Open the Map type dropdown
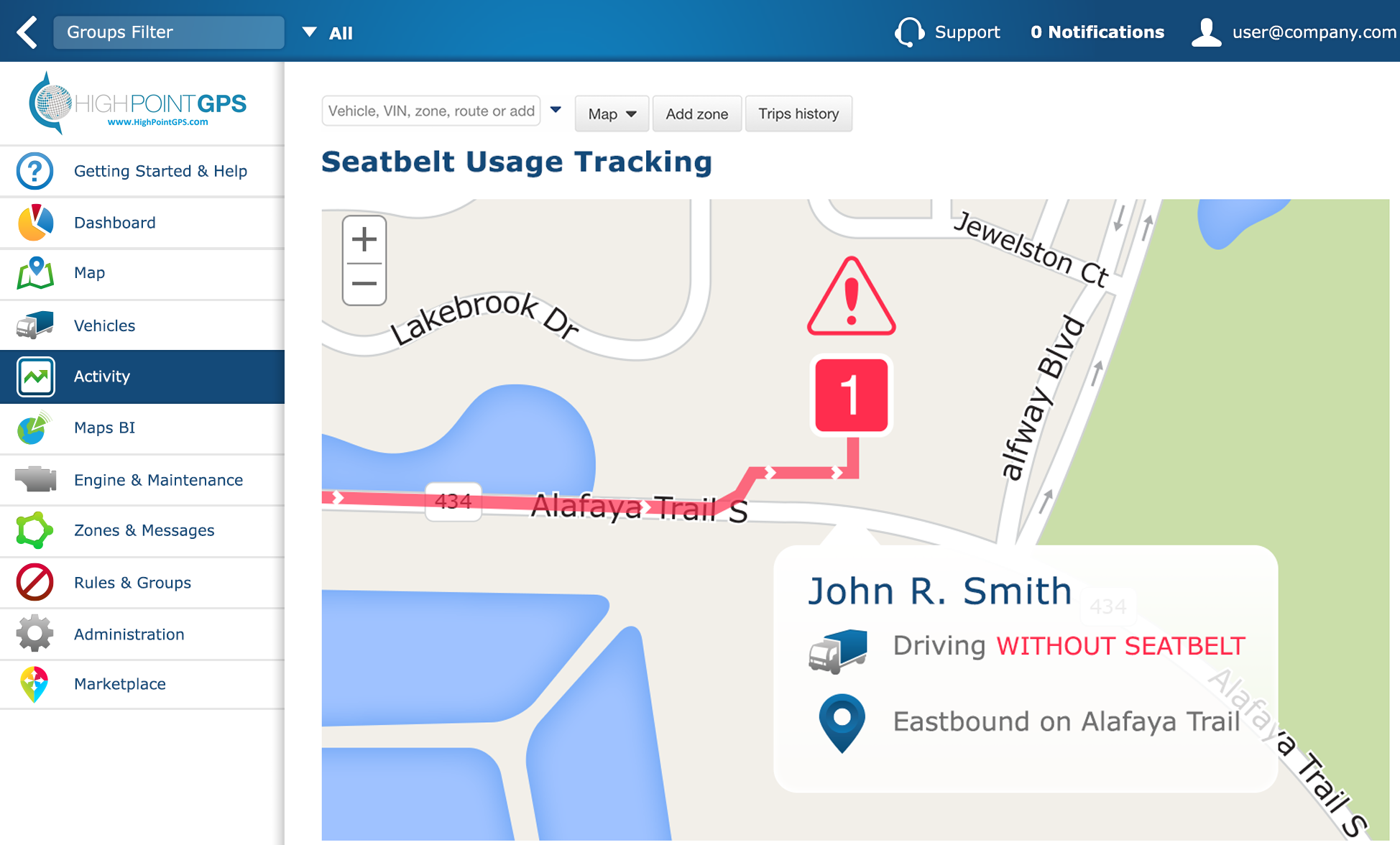 click(612, 114)
